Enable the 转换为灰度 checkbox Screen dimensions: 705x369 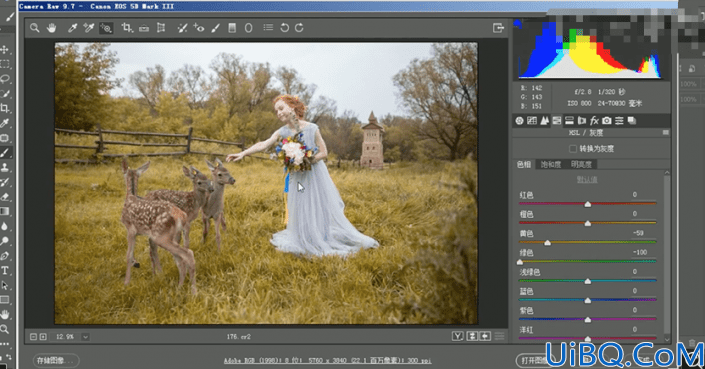pyautogui.click(x=573, y=148)
